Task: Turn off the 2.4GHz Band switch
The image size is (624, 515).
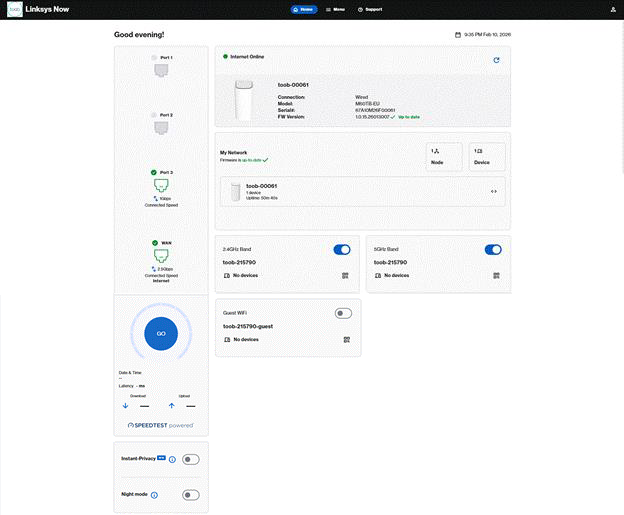Action: [x=342, y=250]
